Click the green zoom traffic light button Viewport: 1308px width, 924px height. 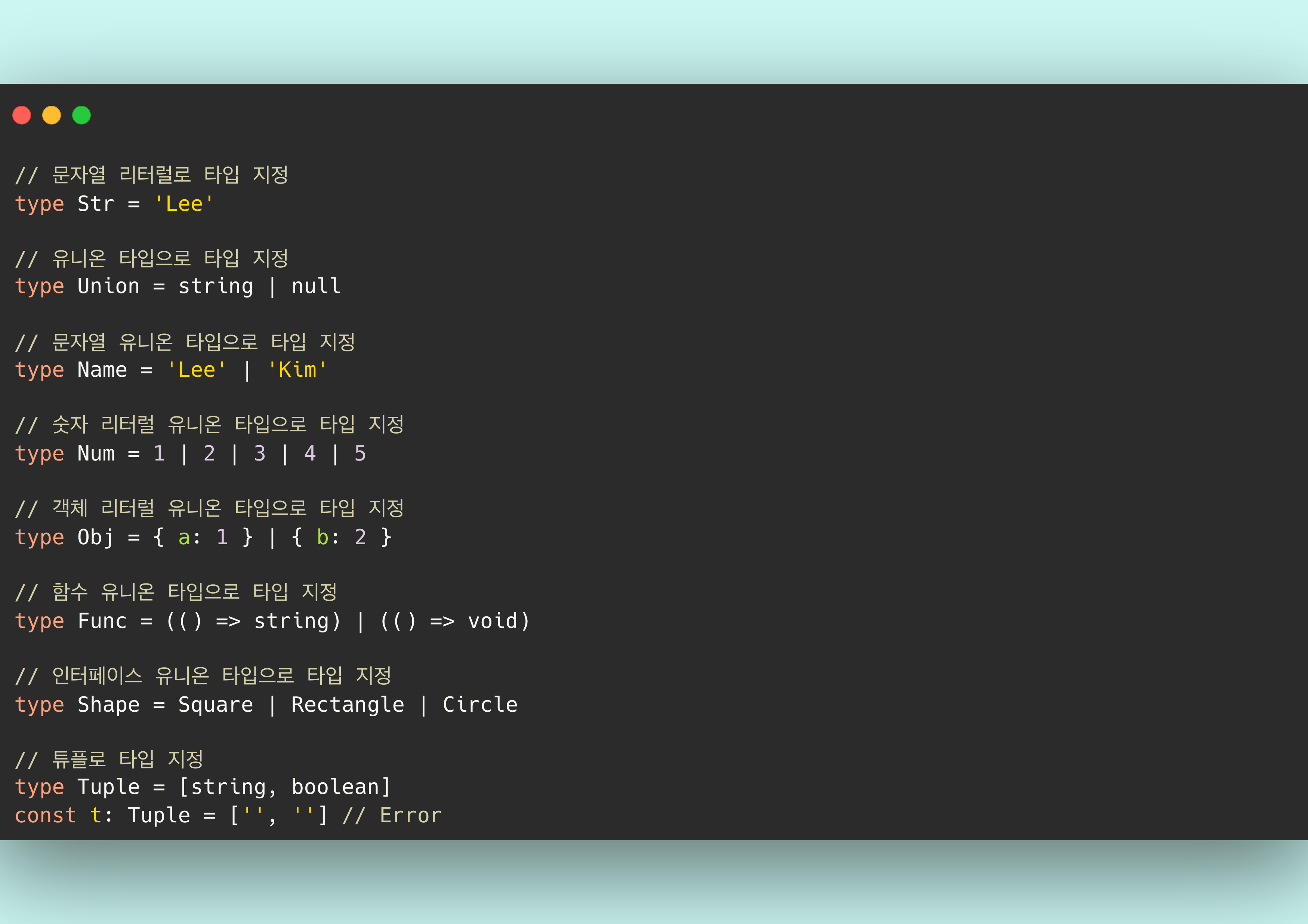point(81,115)
